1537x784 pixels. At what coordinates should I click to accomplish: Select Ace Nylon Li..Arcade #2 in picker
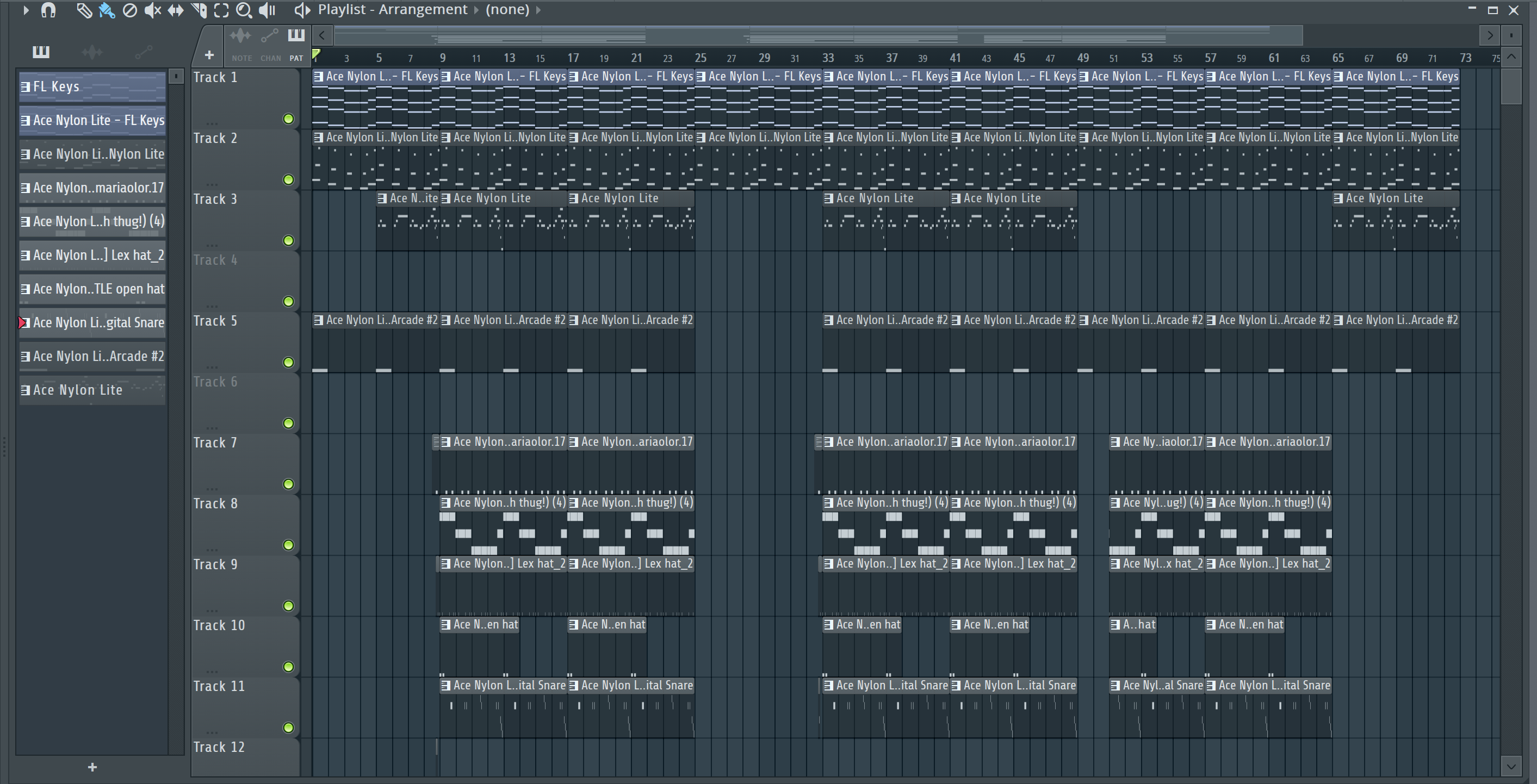pyautogui.click(x=92, y=356)
